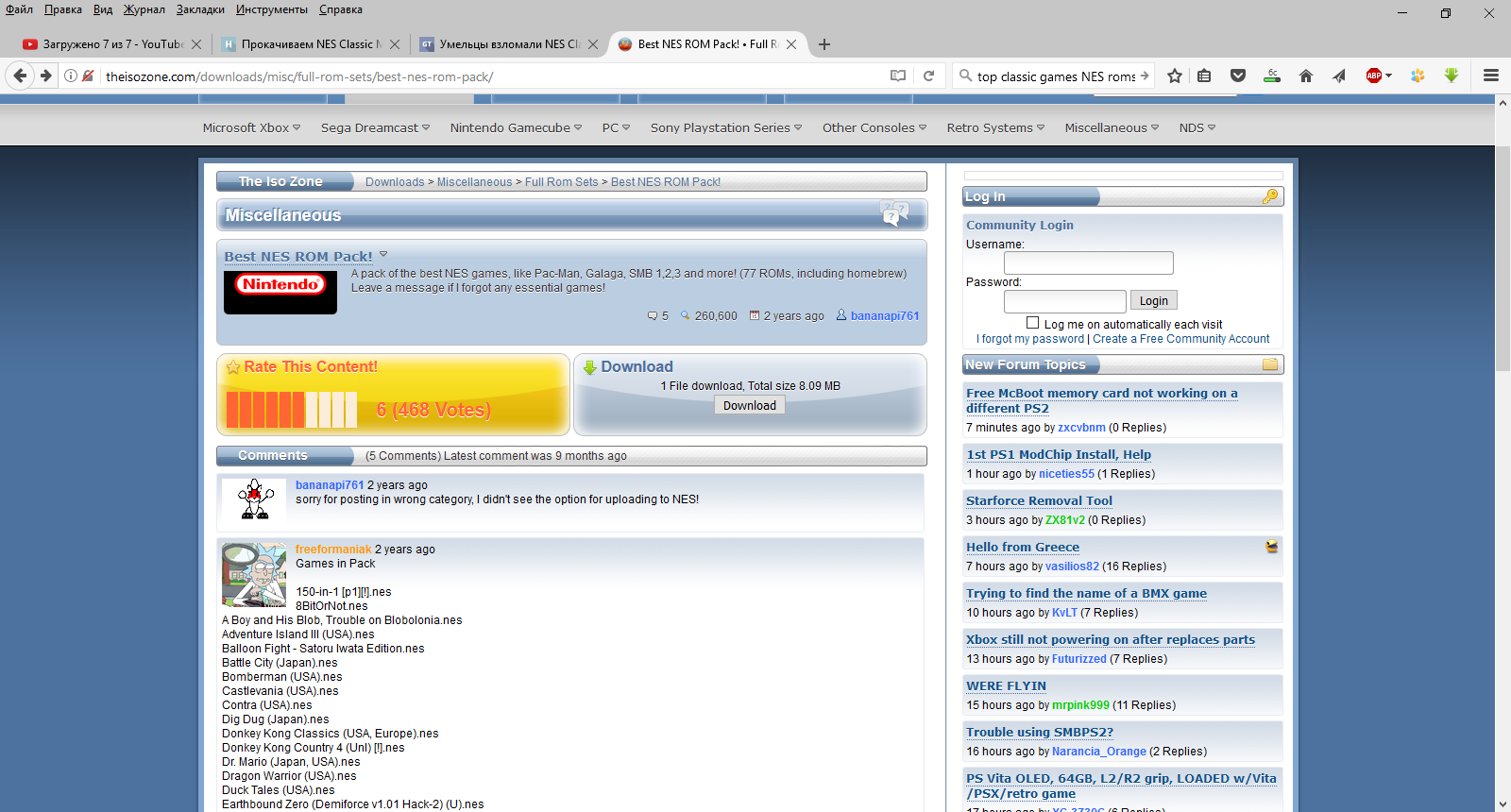The image size is (1511, 812).
Task: Expand the Sony Playstation Series menu
Action: point(726,127)
